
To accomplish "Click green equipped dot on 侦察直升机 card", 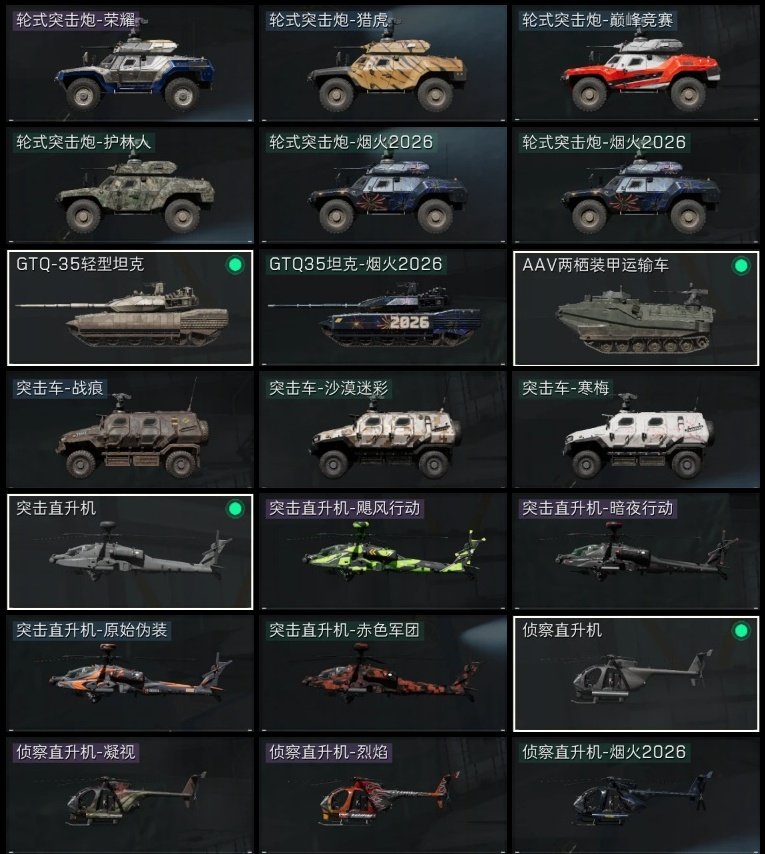I will (x=741, y=631).
